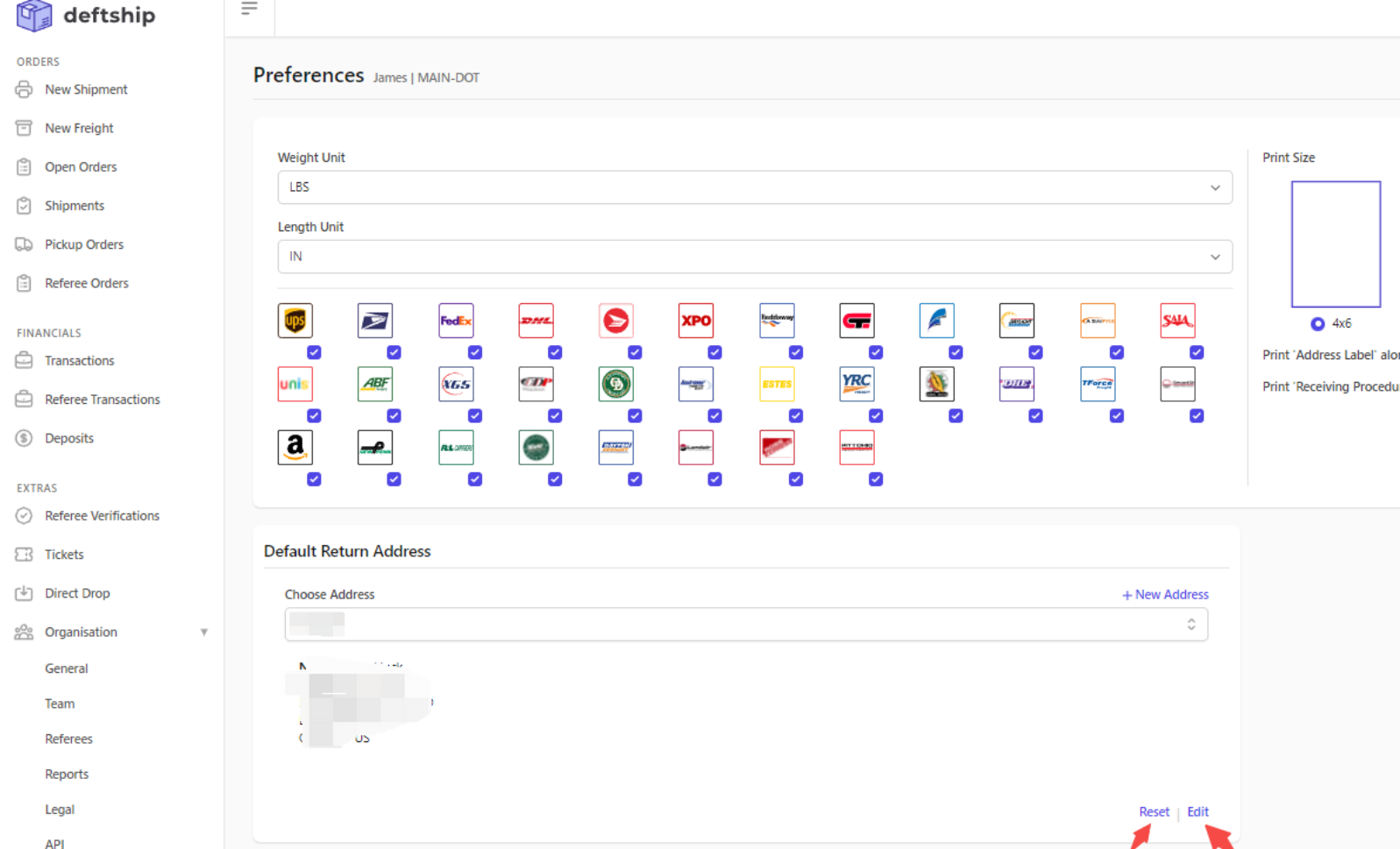Go to Open Orders

81,166
